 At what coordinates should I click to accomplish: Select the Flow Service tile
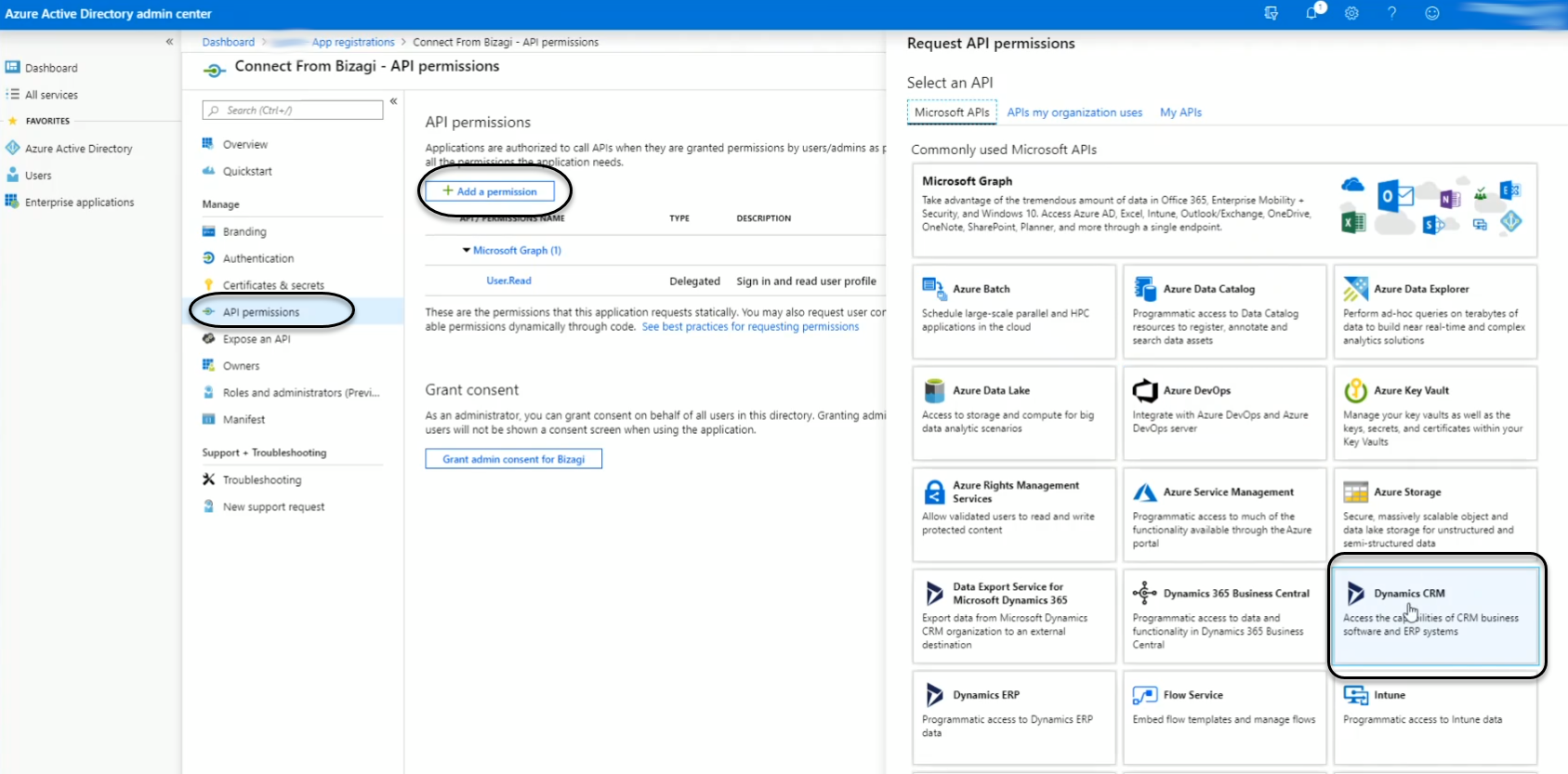click(1224, 717)
